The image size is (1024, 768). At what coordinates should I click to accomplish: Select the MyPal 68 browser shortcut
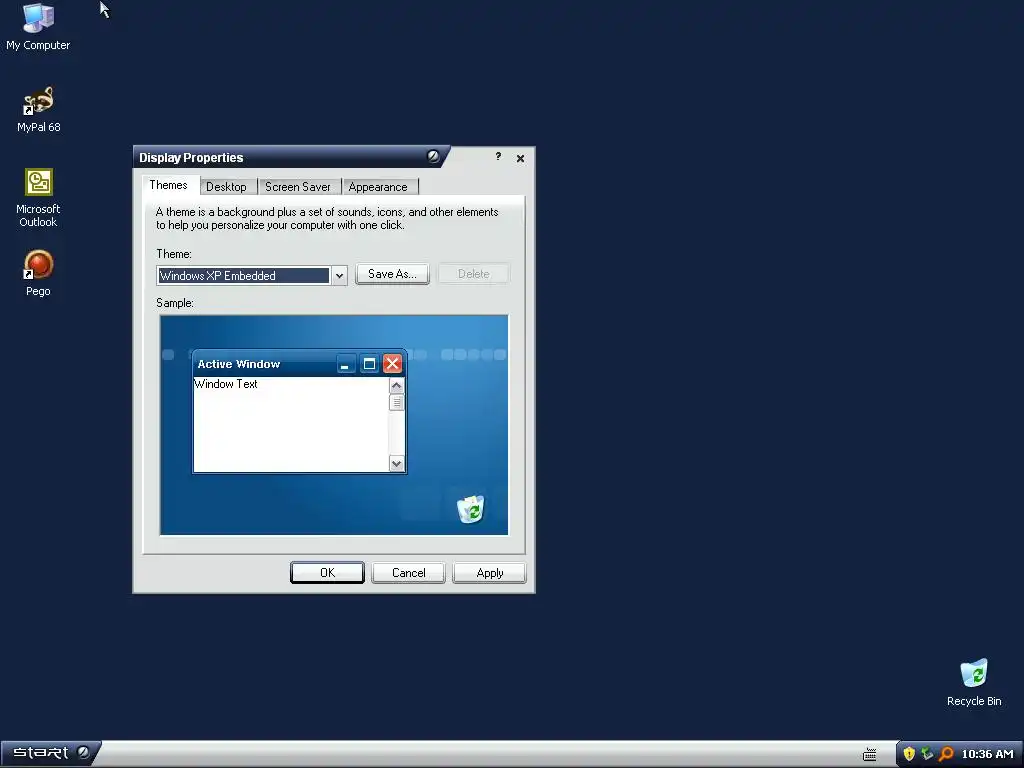point(38,109)
